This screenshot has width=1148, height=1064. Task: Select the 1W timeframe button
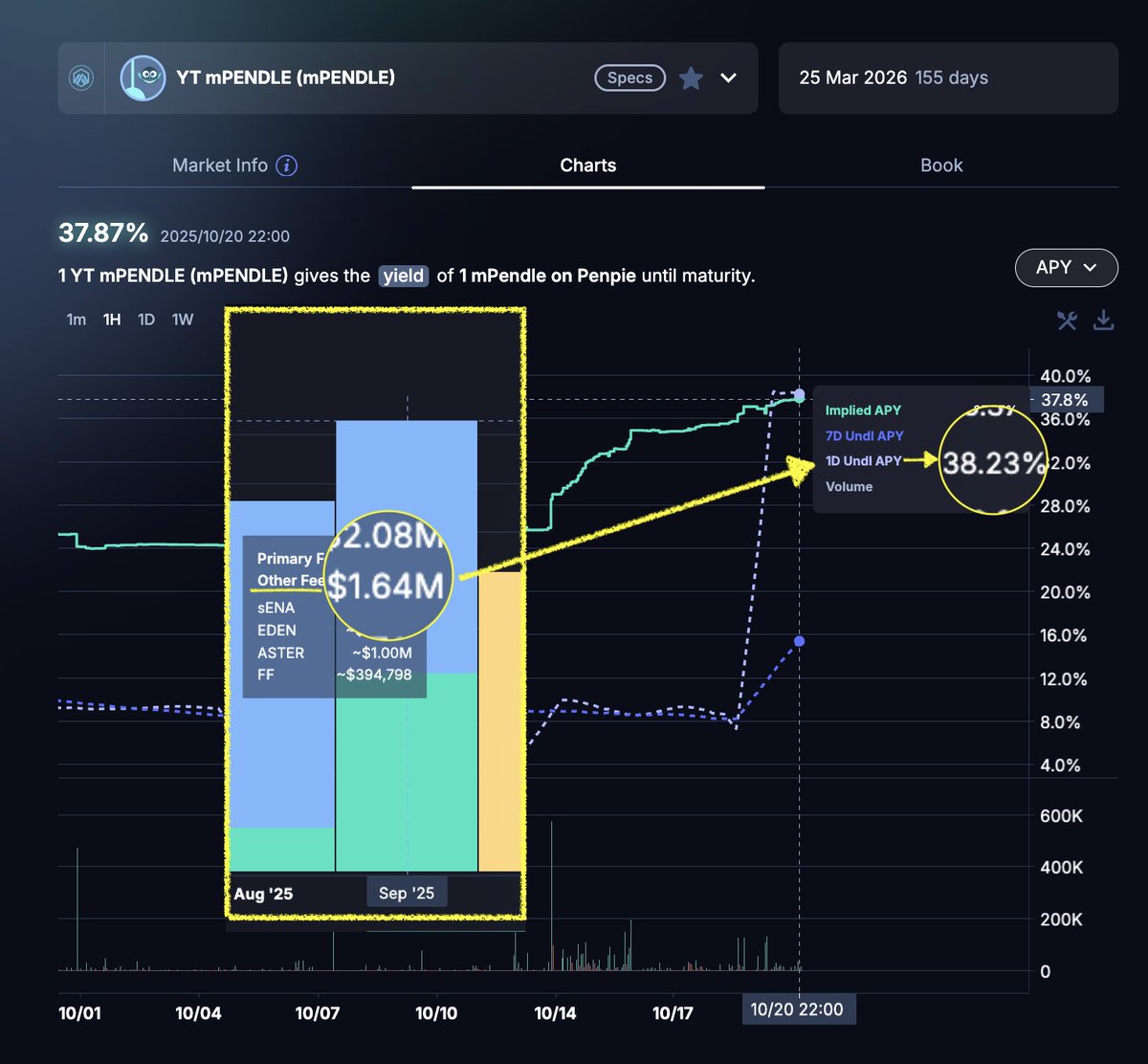[182, 320]
